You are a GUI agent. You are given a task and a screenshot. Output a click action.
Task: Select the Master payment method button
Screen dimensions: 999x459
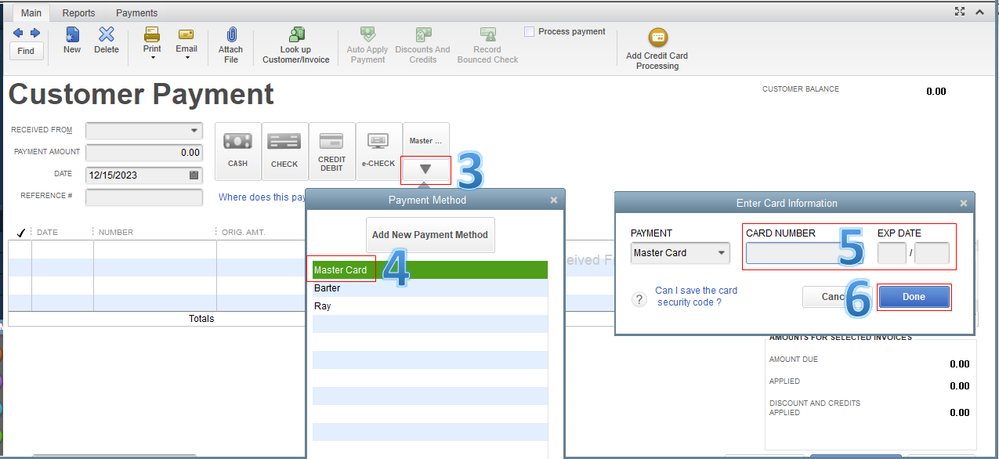pos(426,140)
